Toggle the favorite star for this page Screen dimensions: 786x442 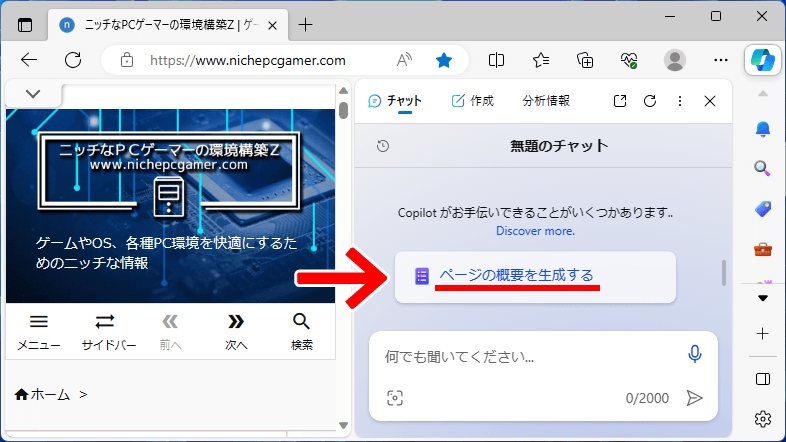(x=444, y=60)
